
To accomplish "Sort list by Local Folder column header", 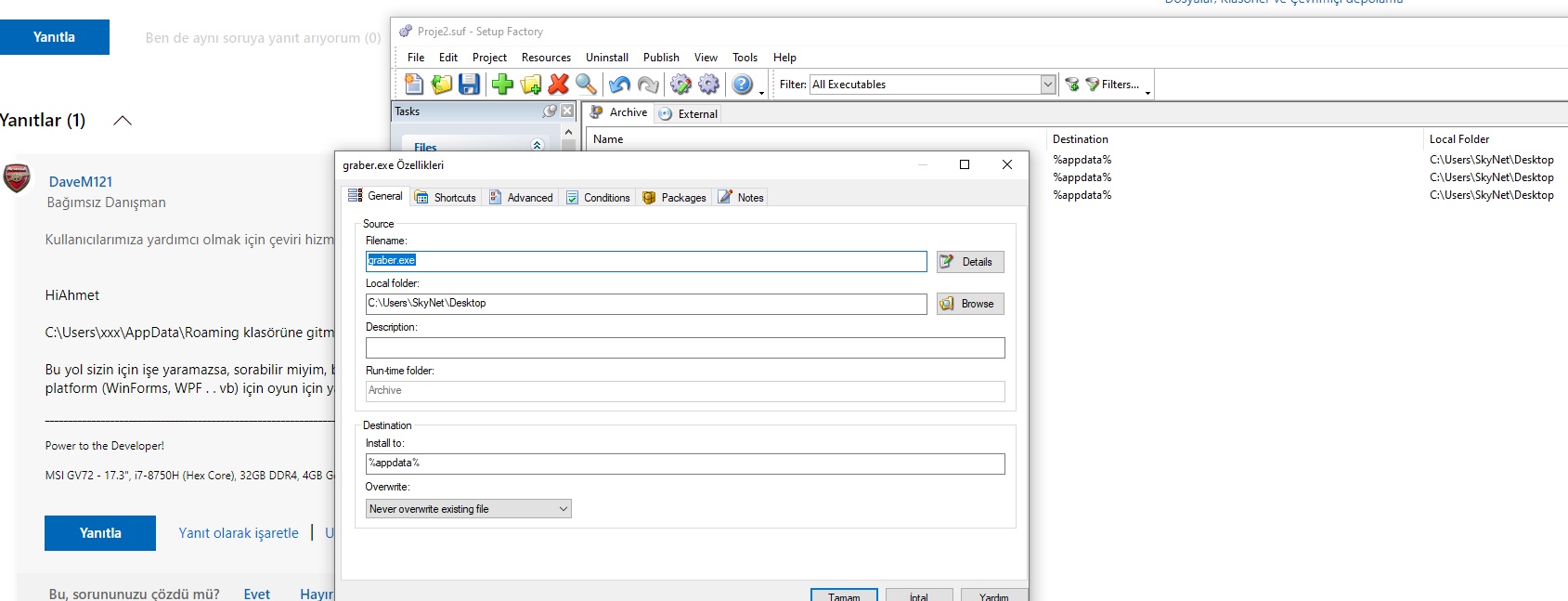I will click(x=1496, y=139).
